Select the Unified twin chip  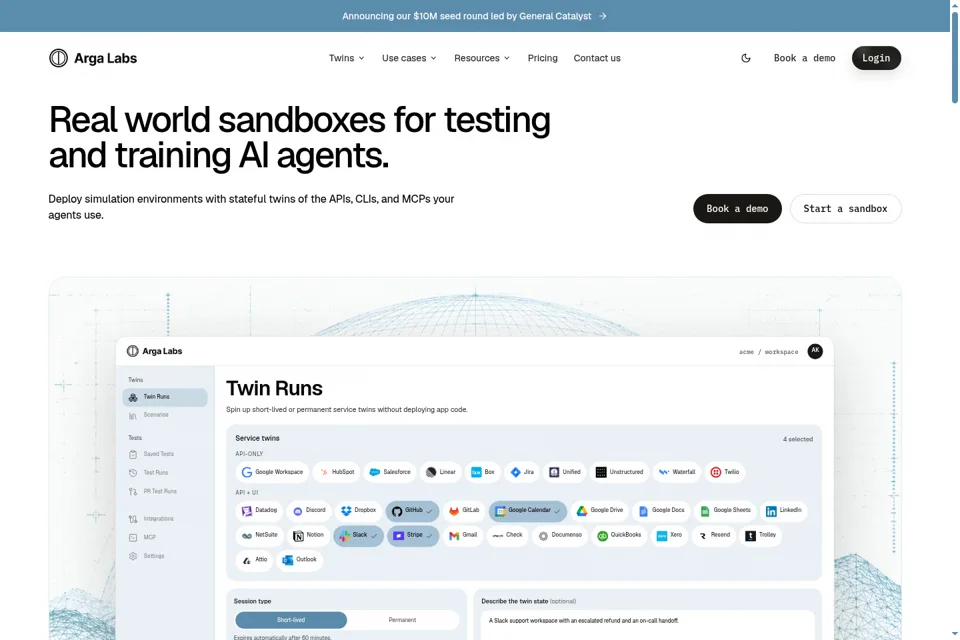(564, 472)
